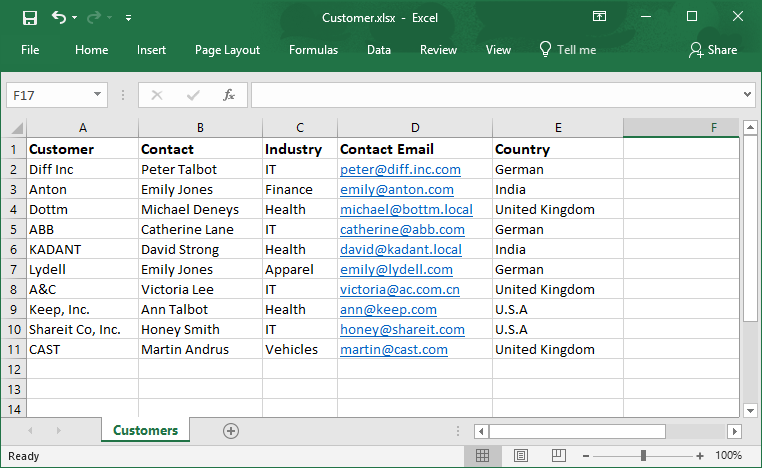Open the View tab
762x468 pixels.
pos(498,50)
